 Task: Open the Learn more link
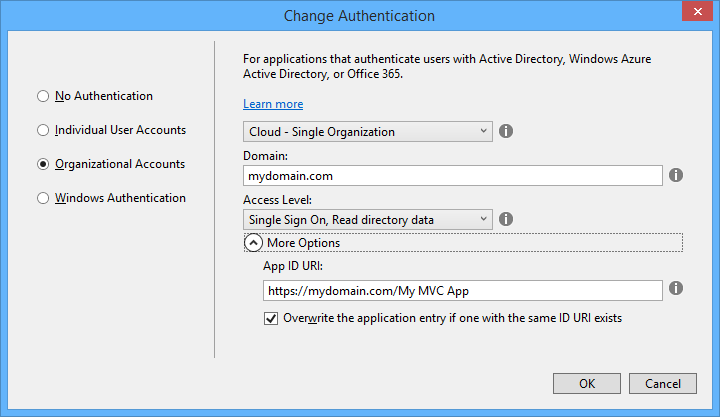point(273,104)
